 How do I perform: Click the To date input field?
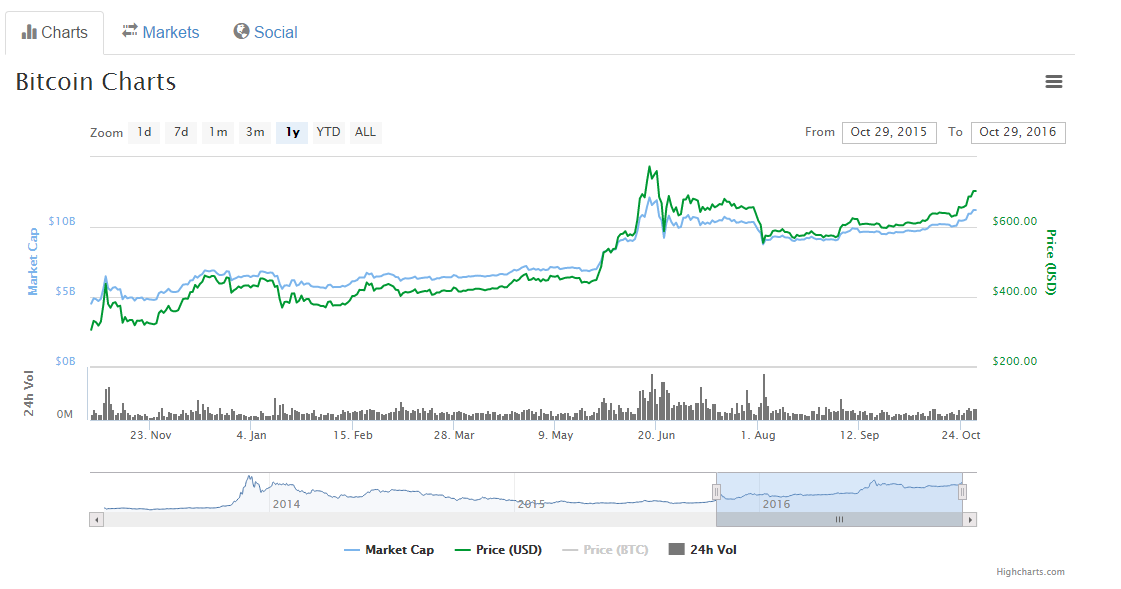(1017, 132)
